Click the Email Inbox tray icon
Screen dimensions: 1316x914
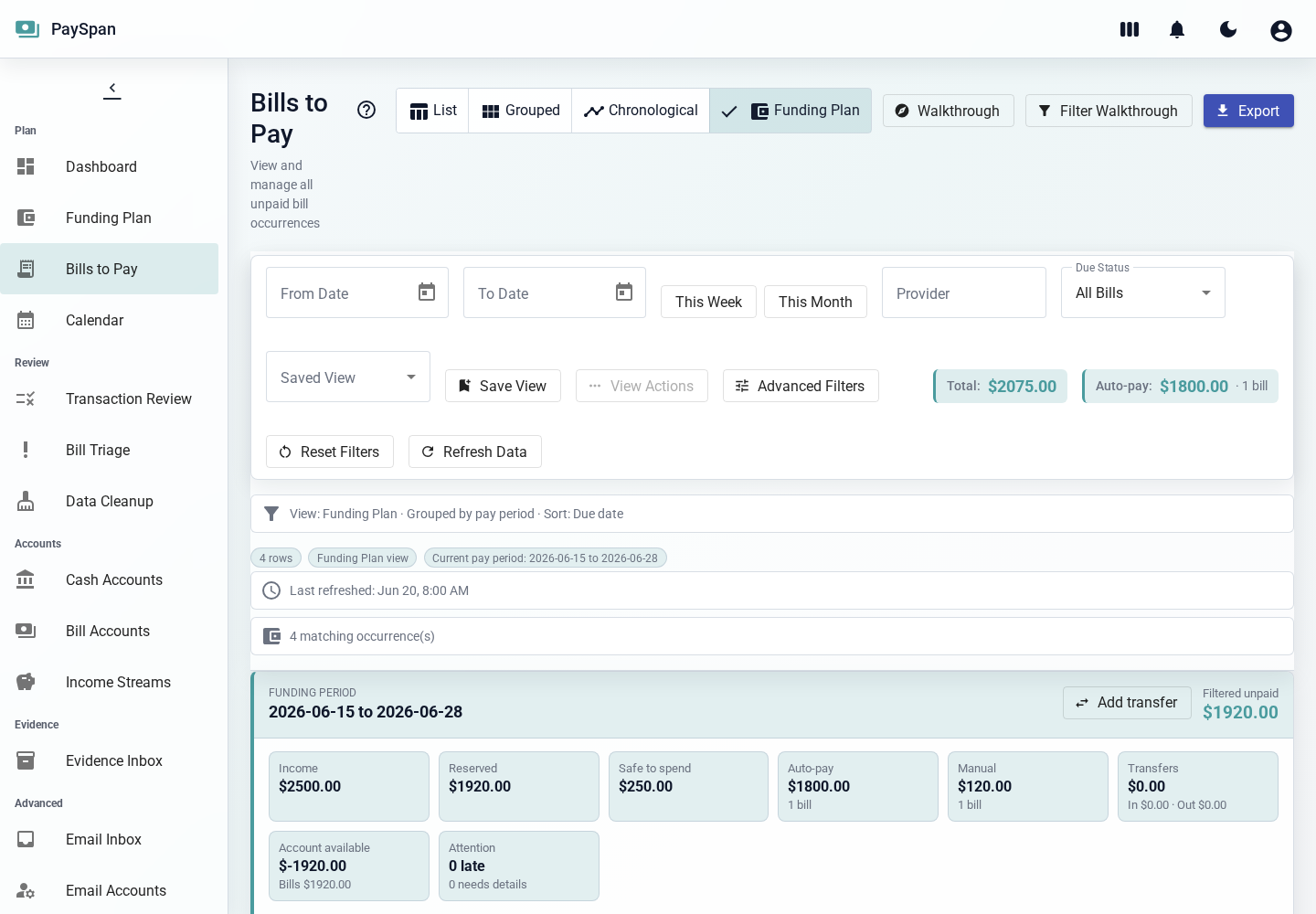[x=26, y=839]
